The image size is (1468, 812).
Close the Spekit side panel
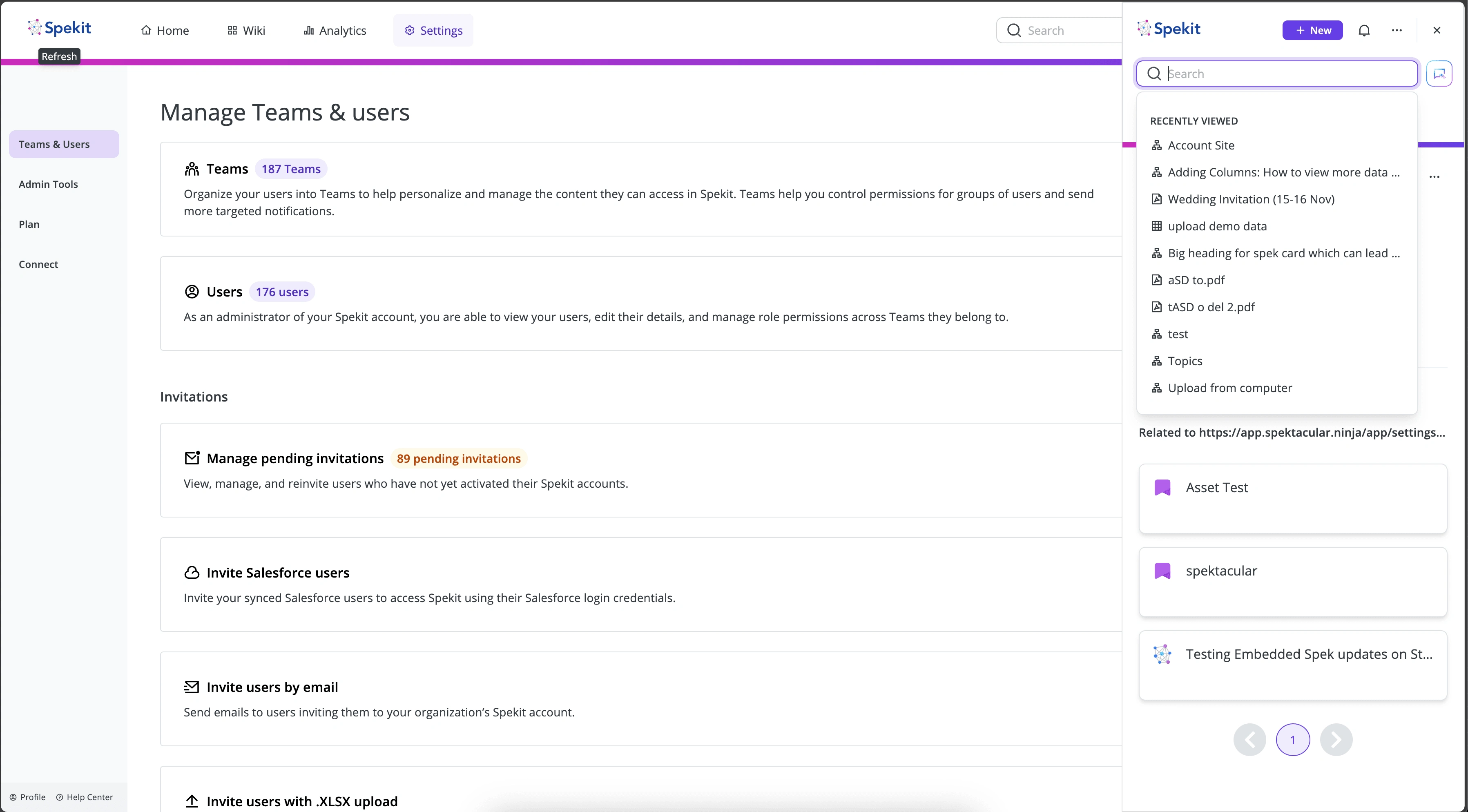click(1437, 30)
